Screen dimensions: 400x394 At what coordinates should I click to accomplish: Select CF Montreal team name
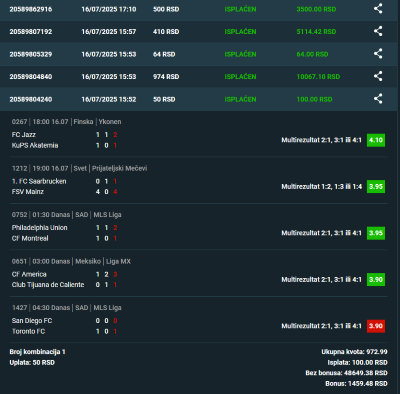pos(30,238)
